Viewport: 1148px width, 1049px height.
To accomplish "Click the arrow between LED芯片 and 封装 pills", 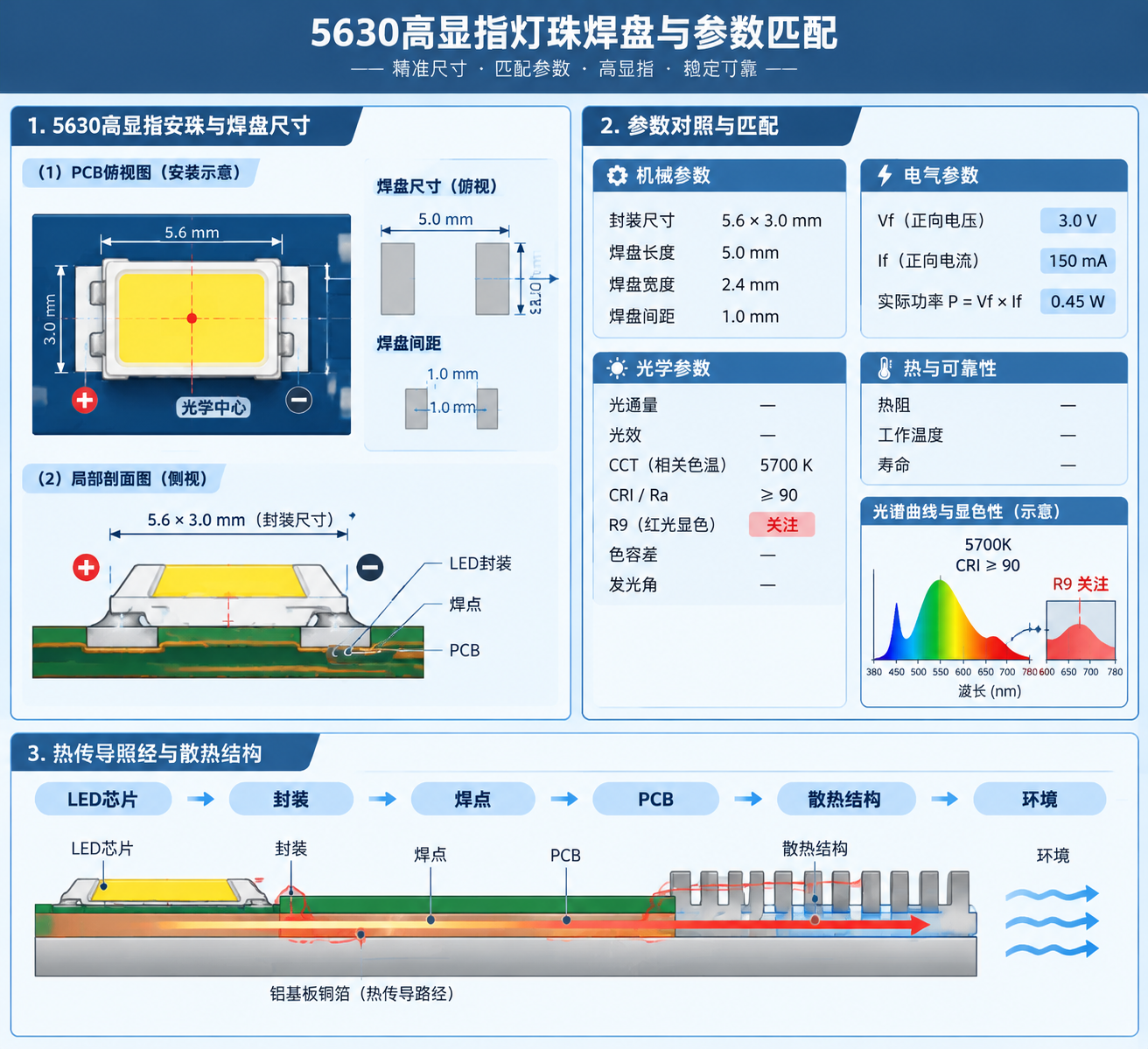I will pos(200,799).
